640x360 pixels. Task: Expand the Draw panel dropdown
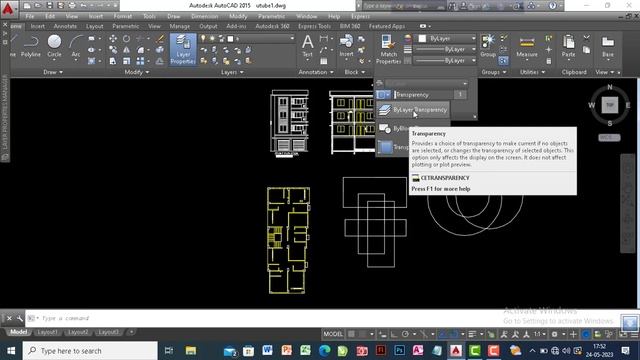[x=53, y=72]
